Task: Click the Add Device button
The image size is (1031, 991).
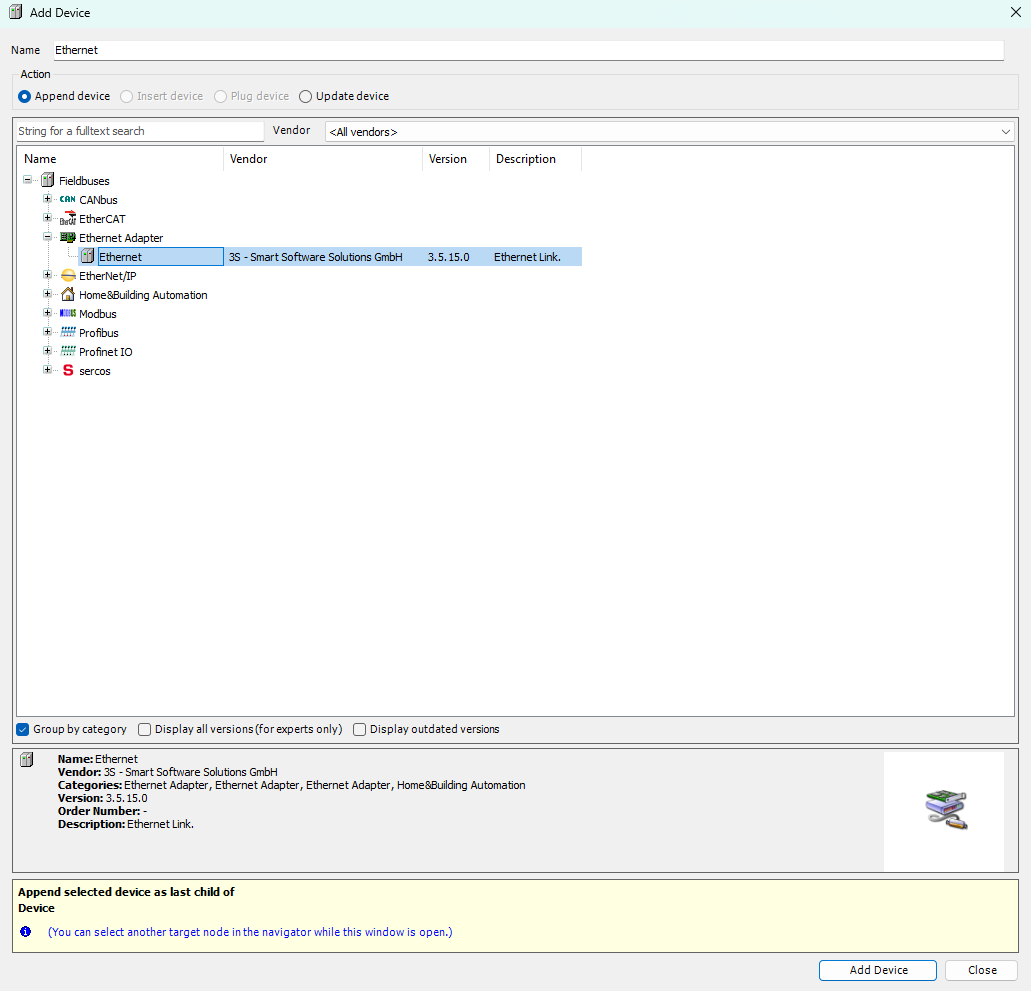Action: (877, 970)
